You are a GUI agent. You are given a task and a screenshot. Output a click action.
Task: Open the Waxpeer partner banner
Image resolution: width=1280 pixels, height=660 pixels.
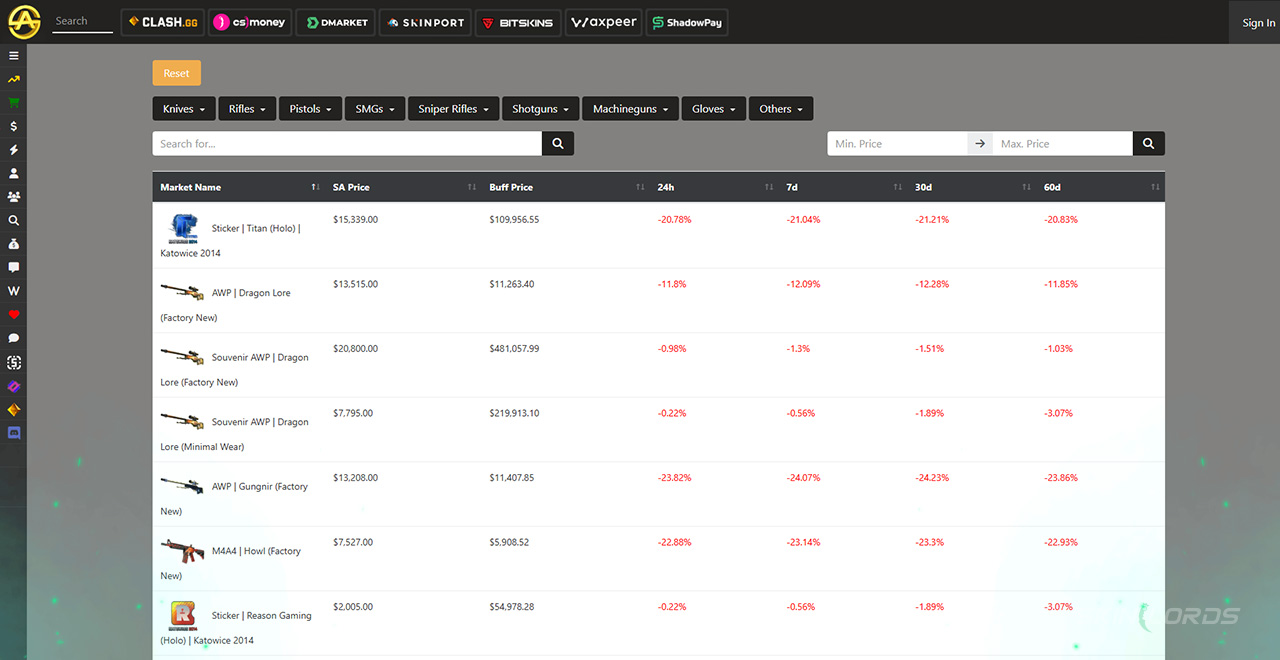[603, 22]
